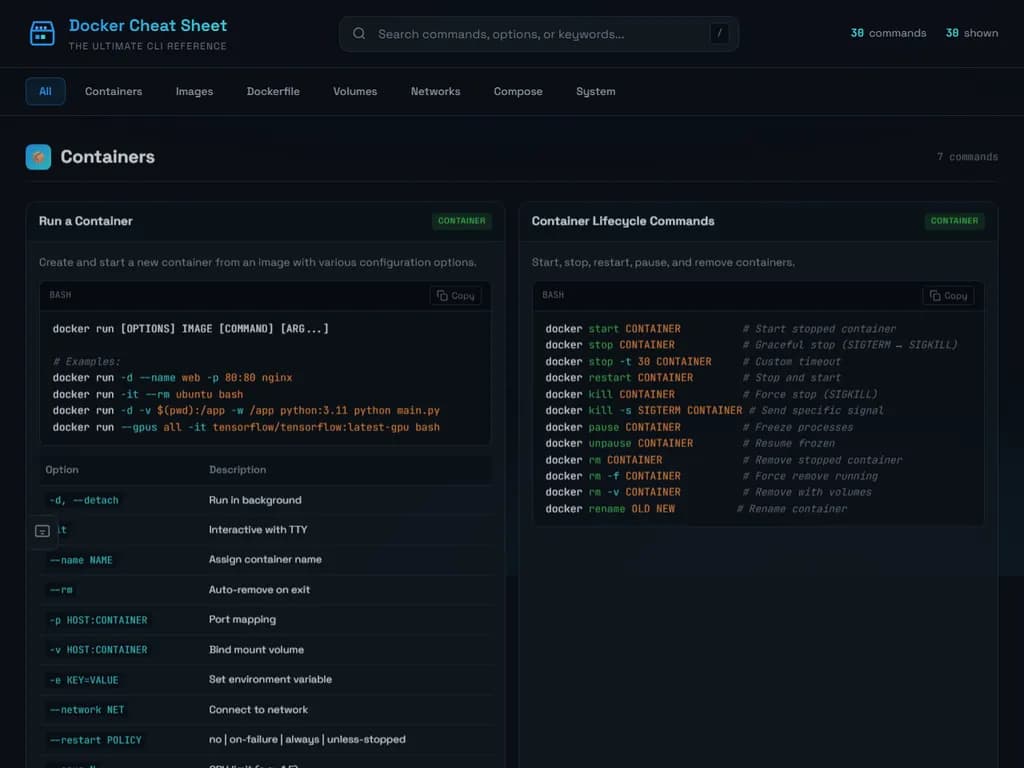Click the cube icon beside the Containers heading
1024x768 pixels.
38,157
